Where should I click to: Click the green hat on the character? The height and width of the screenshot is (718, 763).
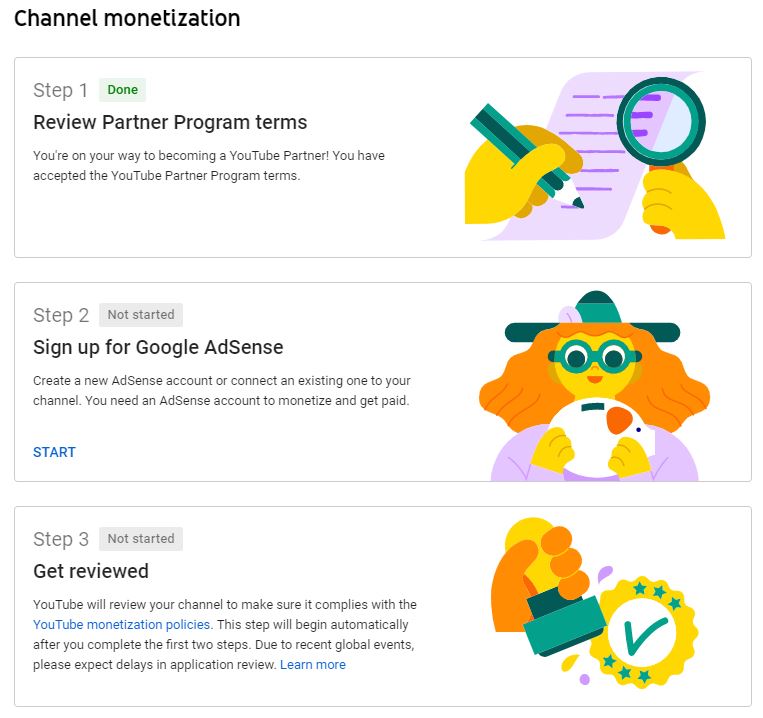pos(592,319)
